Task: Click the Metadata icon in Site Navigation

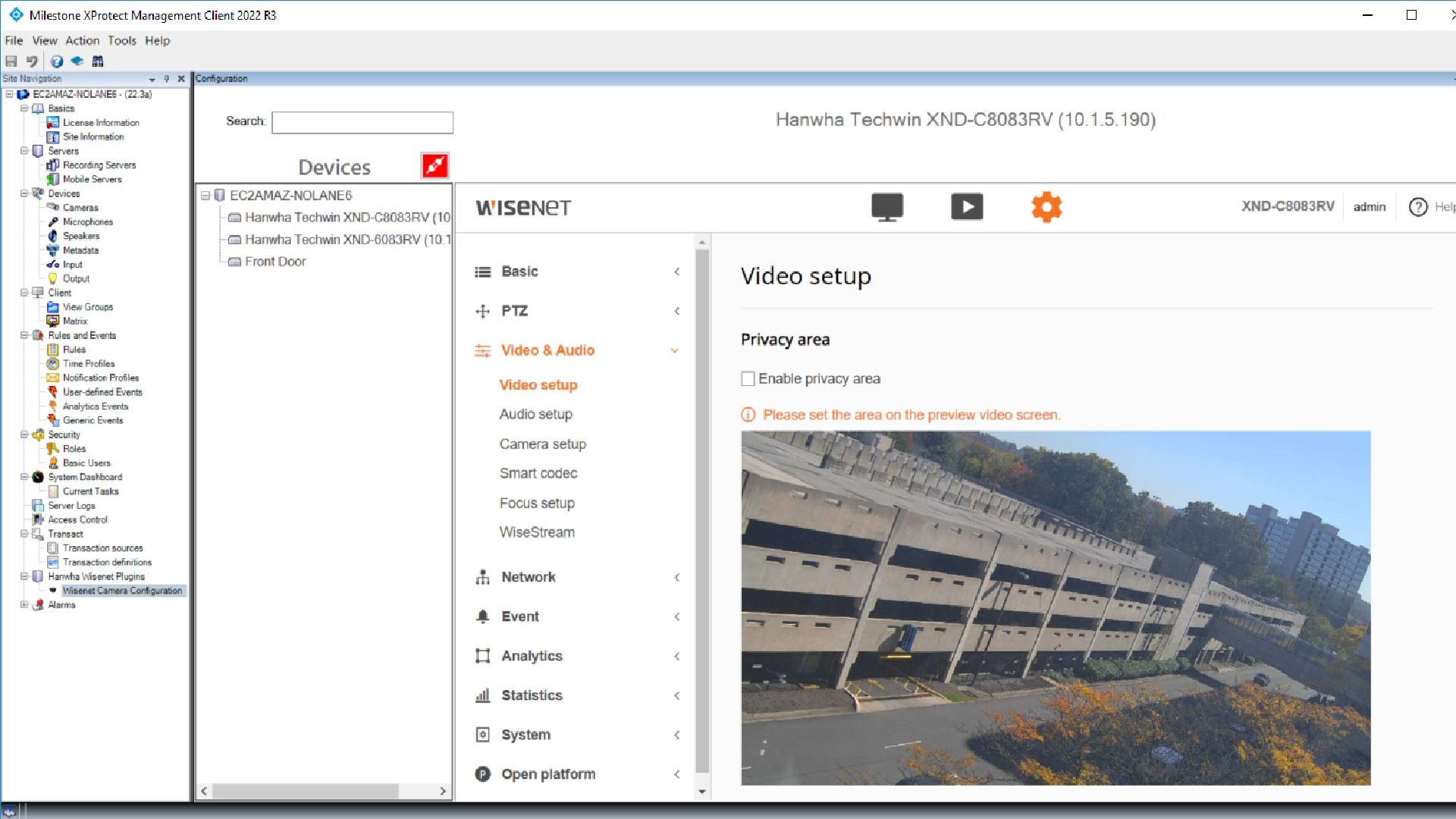Action: click(x=53, y=250)
